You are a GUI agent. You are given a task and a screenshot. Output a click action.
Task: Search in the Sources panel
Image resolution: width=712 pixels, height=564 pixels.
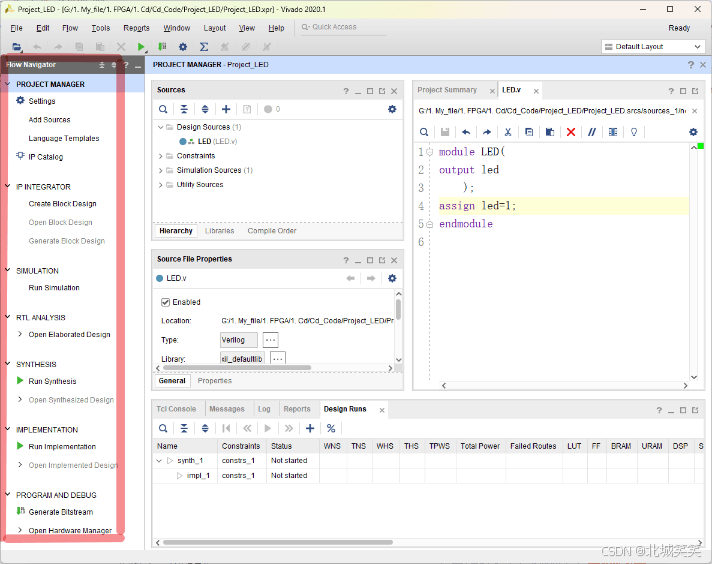point(163,109)
